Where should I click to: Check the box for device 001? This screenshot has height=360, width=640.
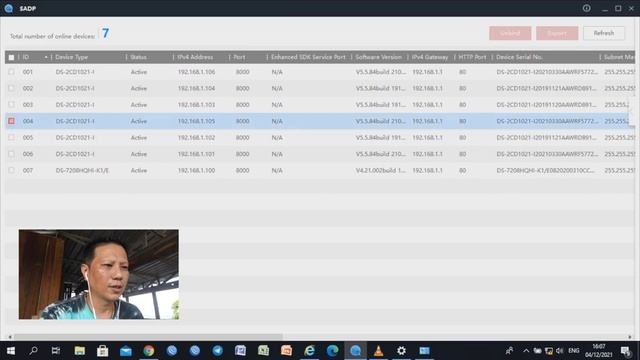pos(11,72)
